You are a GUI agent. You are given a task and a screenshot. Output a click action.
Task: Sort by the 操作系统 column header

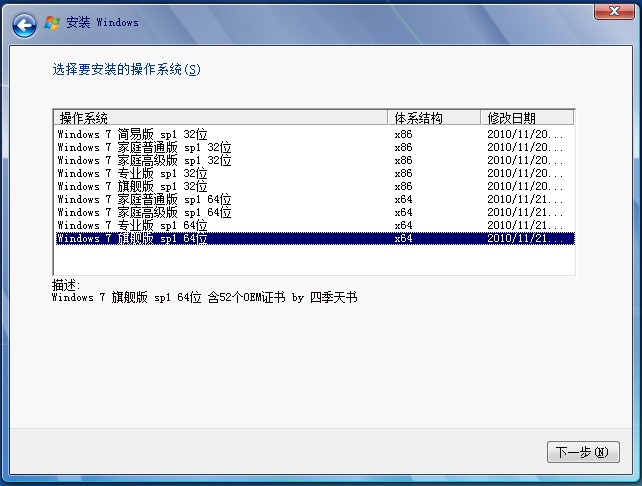[220, 118]
